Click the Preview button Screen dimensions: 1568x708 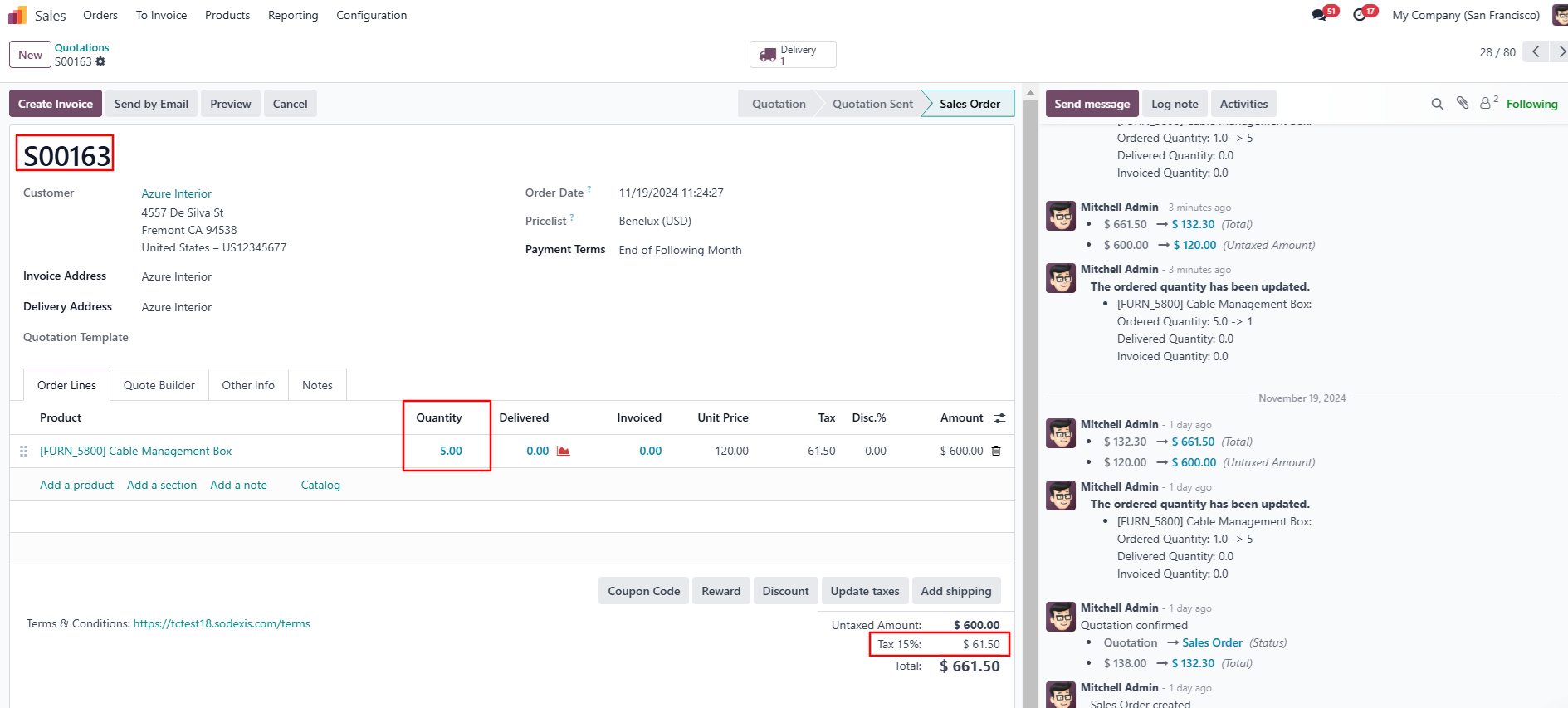point(231,104)
